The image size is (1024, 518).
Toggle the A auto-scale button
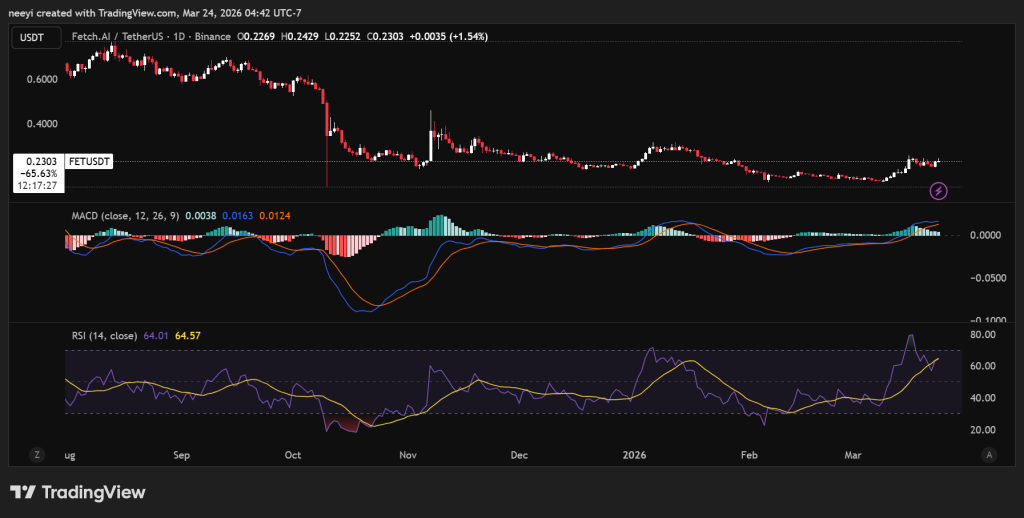click(988, 454)
